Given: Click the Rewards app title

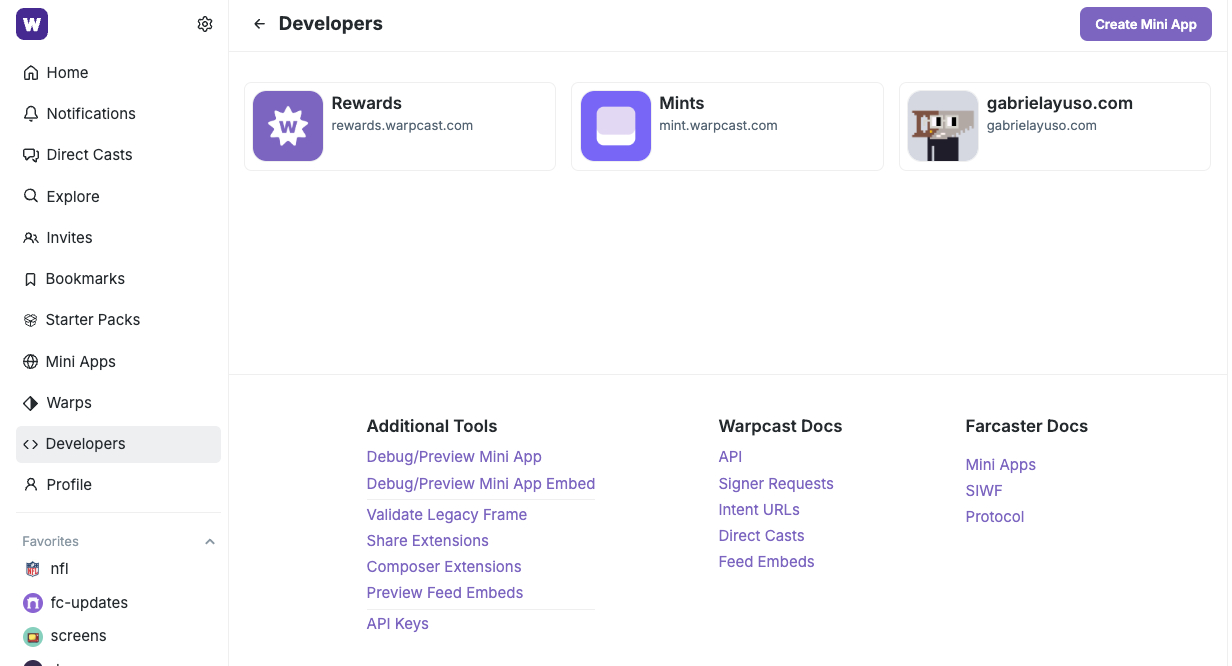Looking at the screenshot, I should (x=367, y=103).
